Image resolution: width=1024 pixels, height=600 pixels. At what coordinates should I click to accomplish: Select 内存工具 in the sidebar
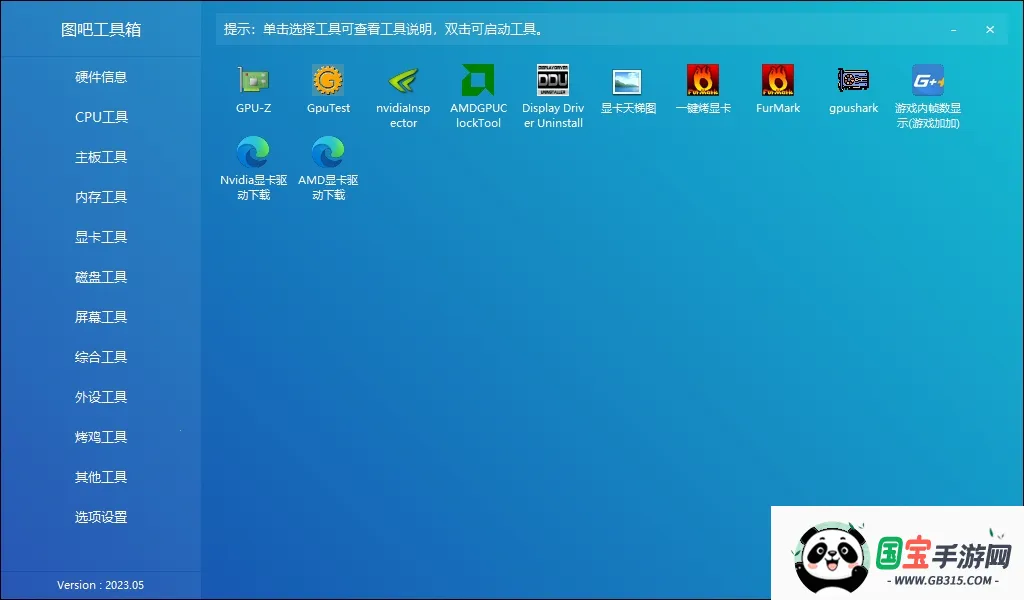click(x=100, y=197)
